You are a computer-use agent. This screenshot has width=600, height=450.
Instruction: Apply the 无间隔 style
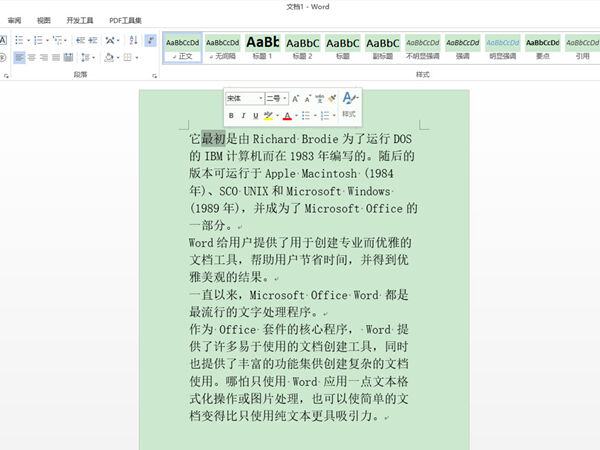click(222, 48)
